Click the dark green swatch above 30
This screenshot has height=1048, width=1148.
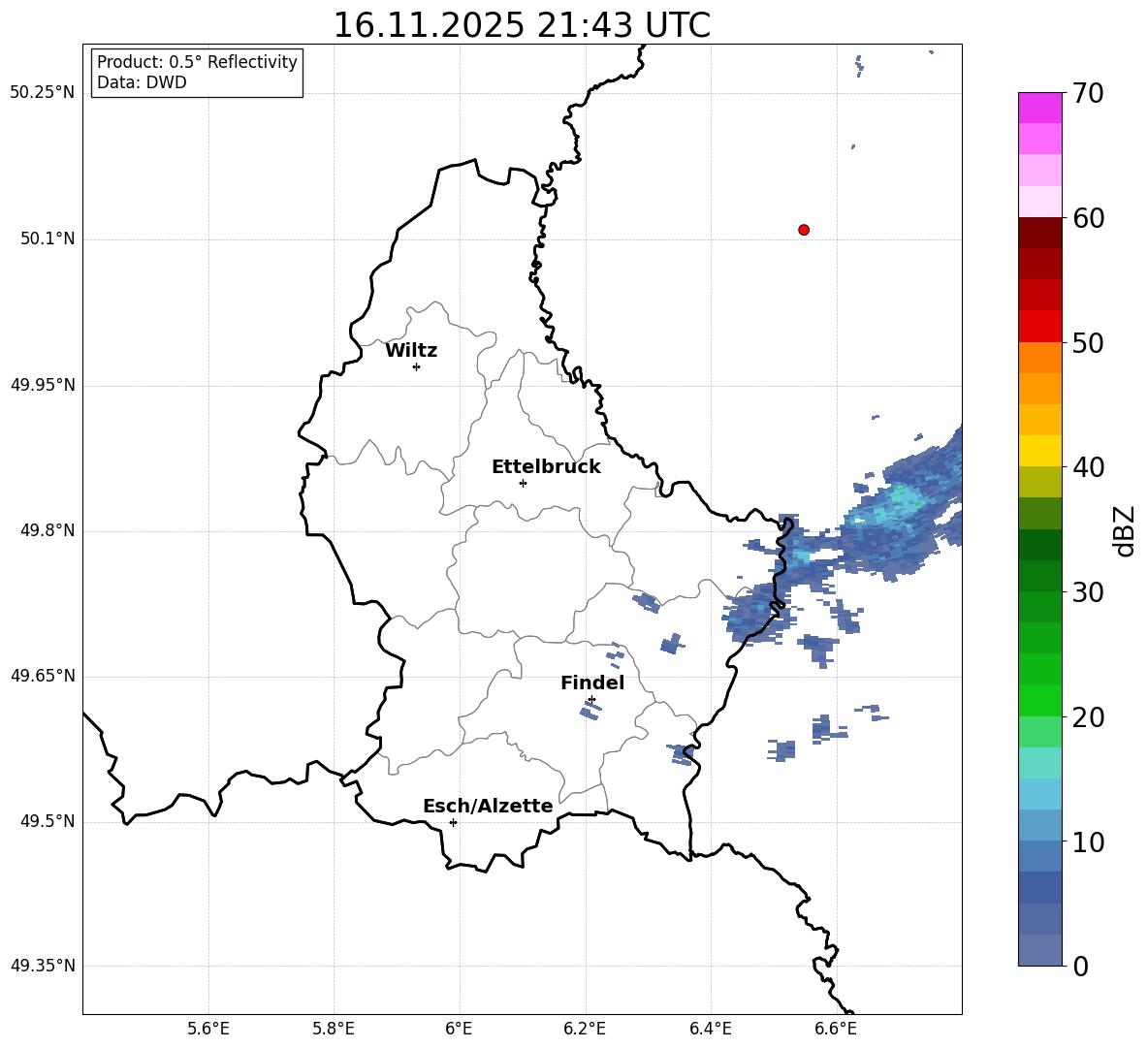tap(1040, 576)
